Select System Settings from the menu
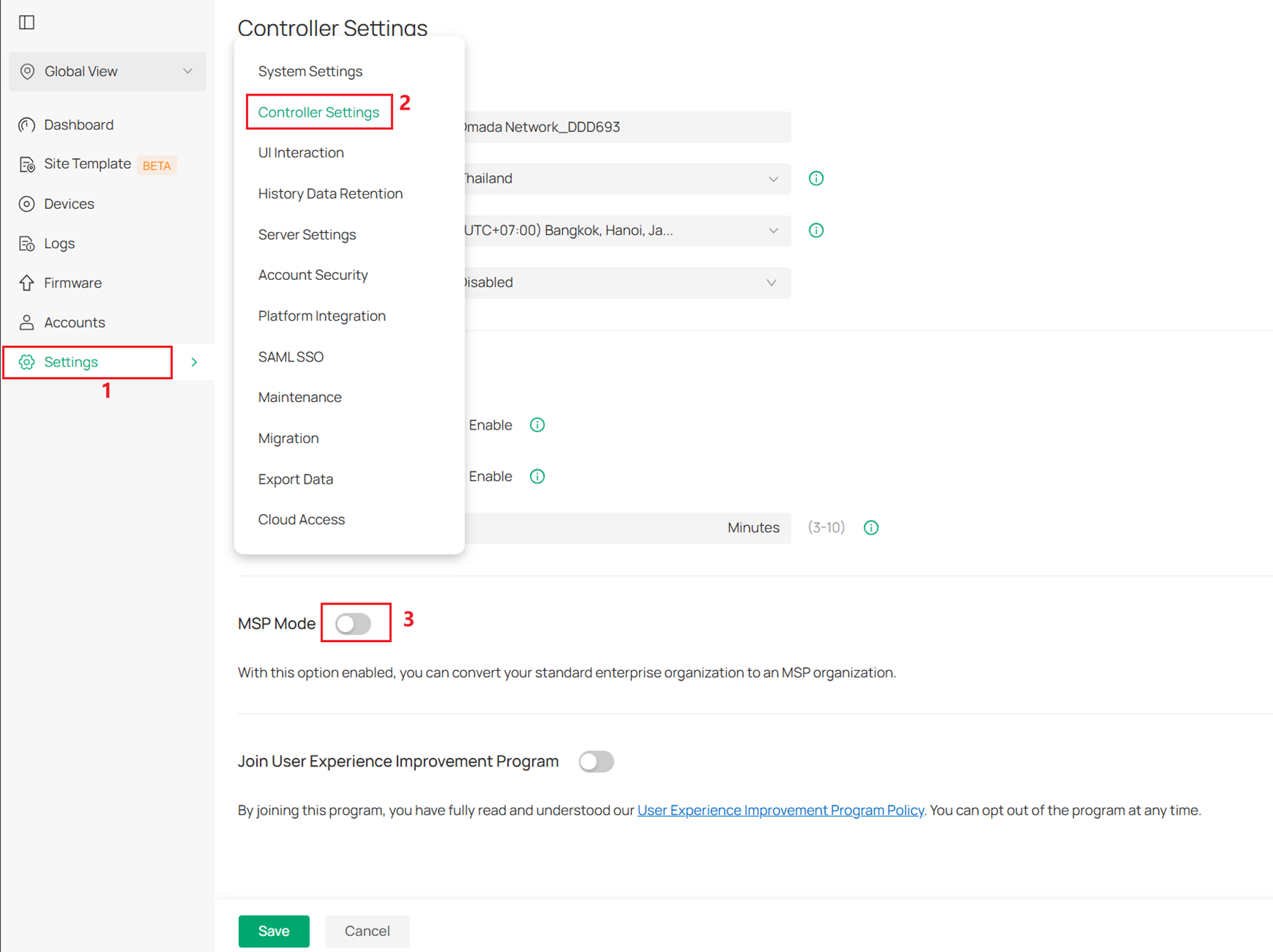 pyautogui.click(x=310, y=70)
